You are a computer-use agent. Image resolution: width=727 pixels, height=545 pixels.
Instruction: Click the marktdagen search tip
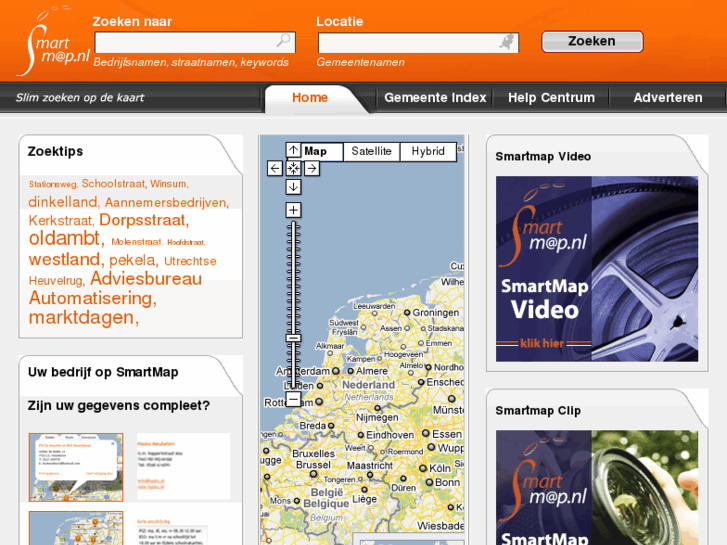[x=83, y=318]
